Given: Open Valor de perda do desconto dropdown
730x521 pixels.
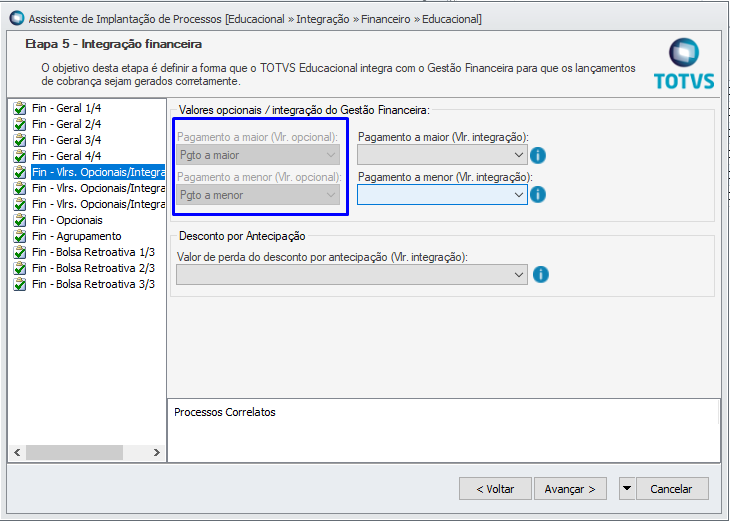Looking at the screenshot, I should coord(352,275).
